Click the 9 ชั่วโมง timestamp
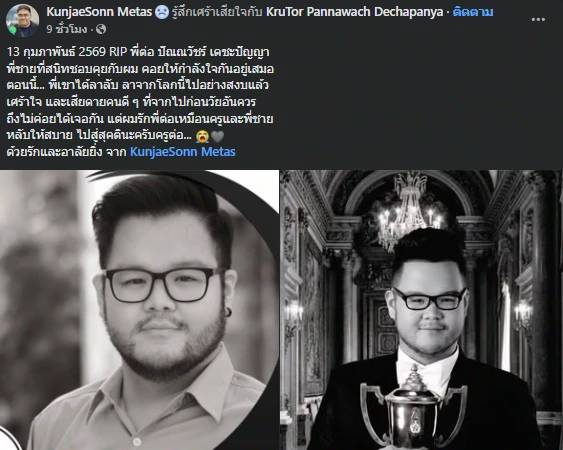563x450 pixels. tap(67, 29)
